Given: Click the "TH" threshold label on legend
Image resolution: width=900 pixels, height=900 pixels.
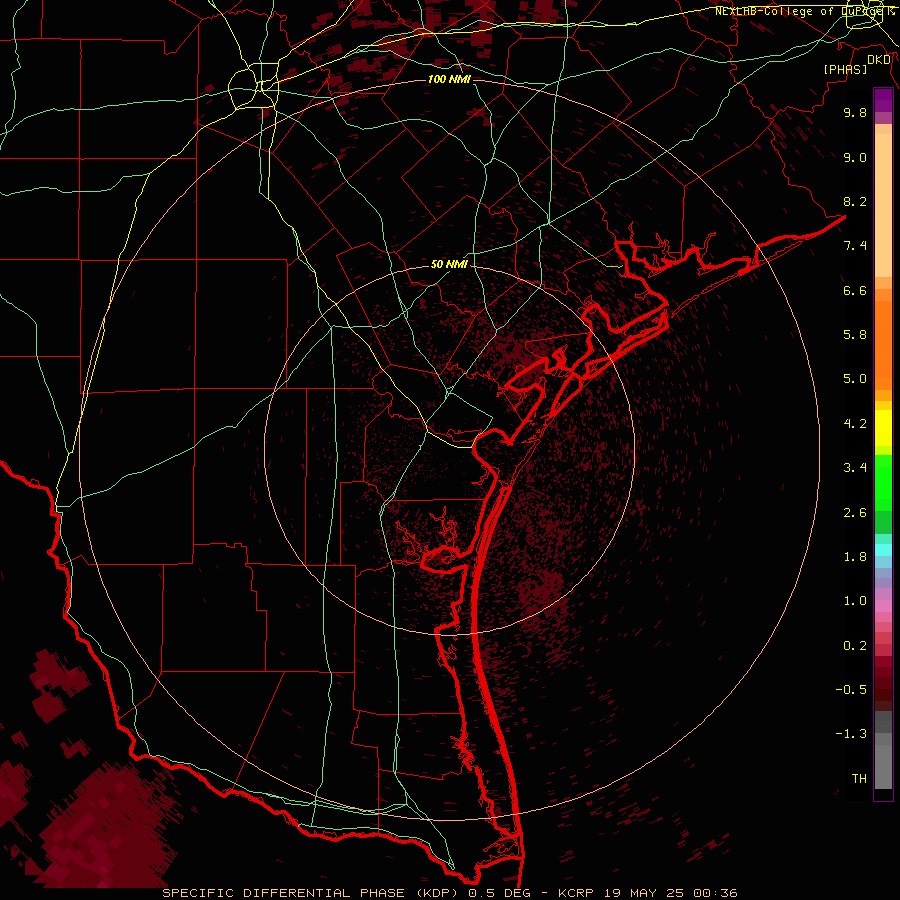Looking at the screenshot, I should coord(859,779).
